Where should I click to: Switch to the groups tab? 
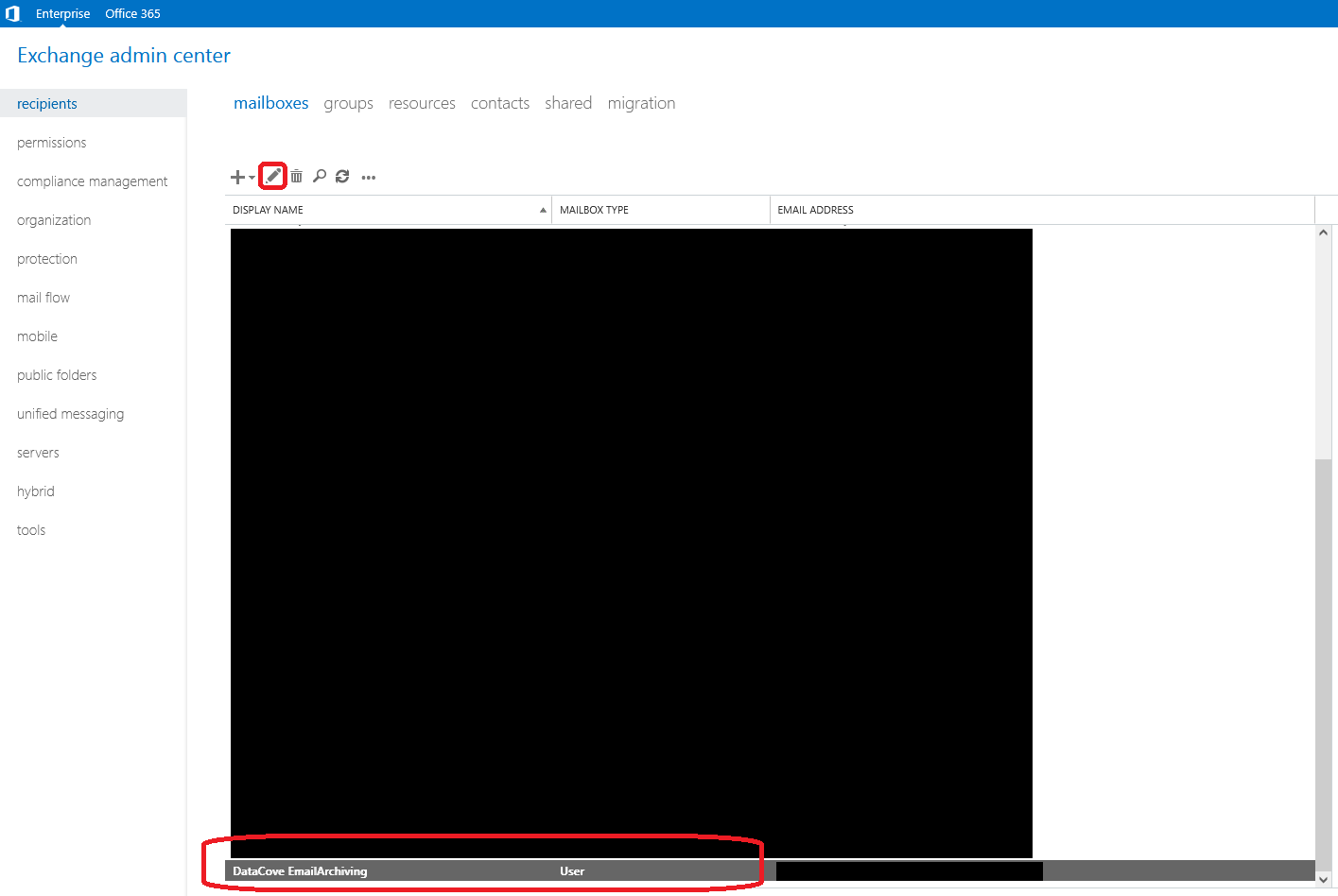348,103
